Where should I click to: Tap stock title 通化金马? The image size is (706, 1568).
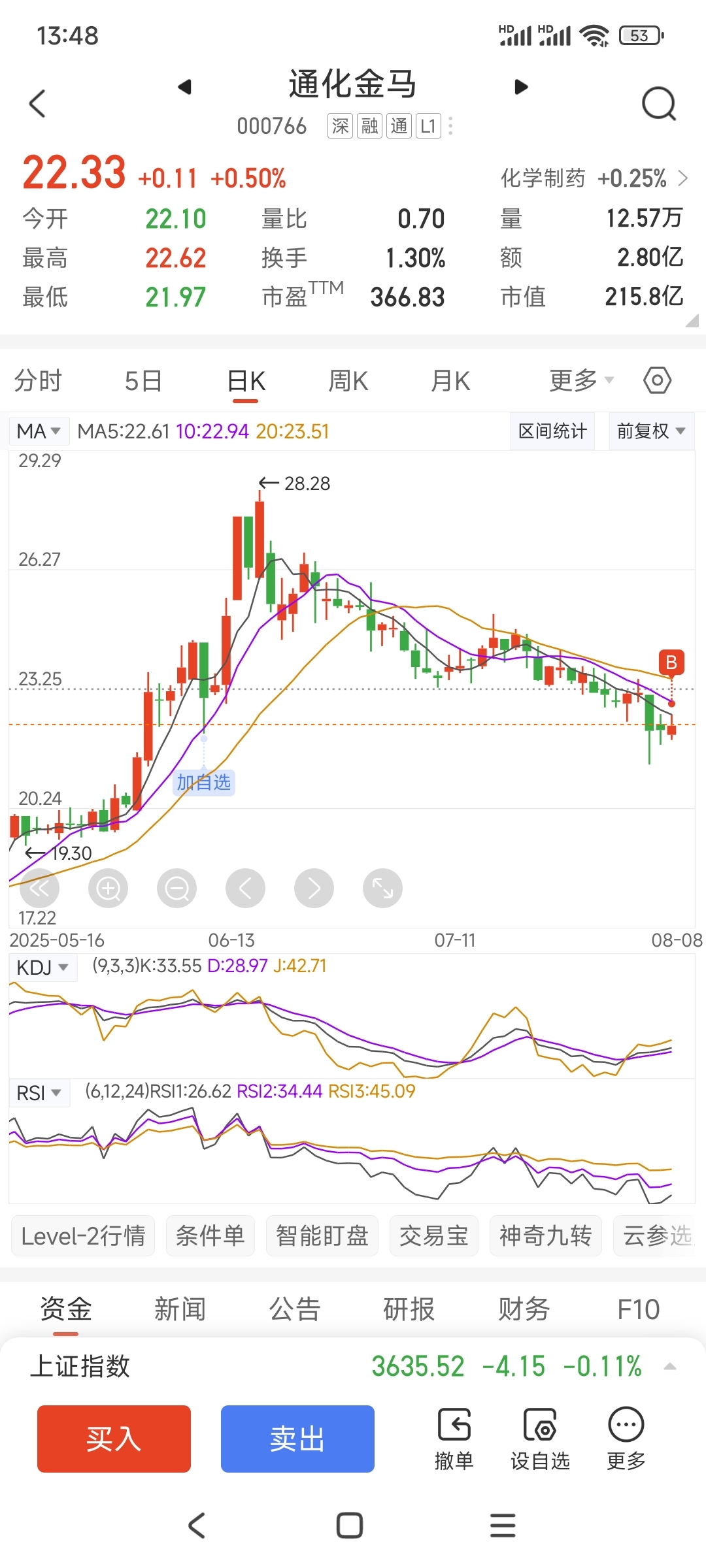coord(353,84)
